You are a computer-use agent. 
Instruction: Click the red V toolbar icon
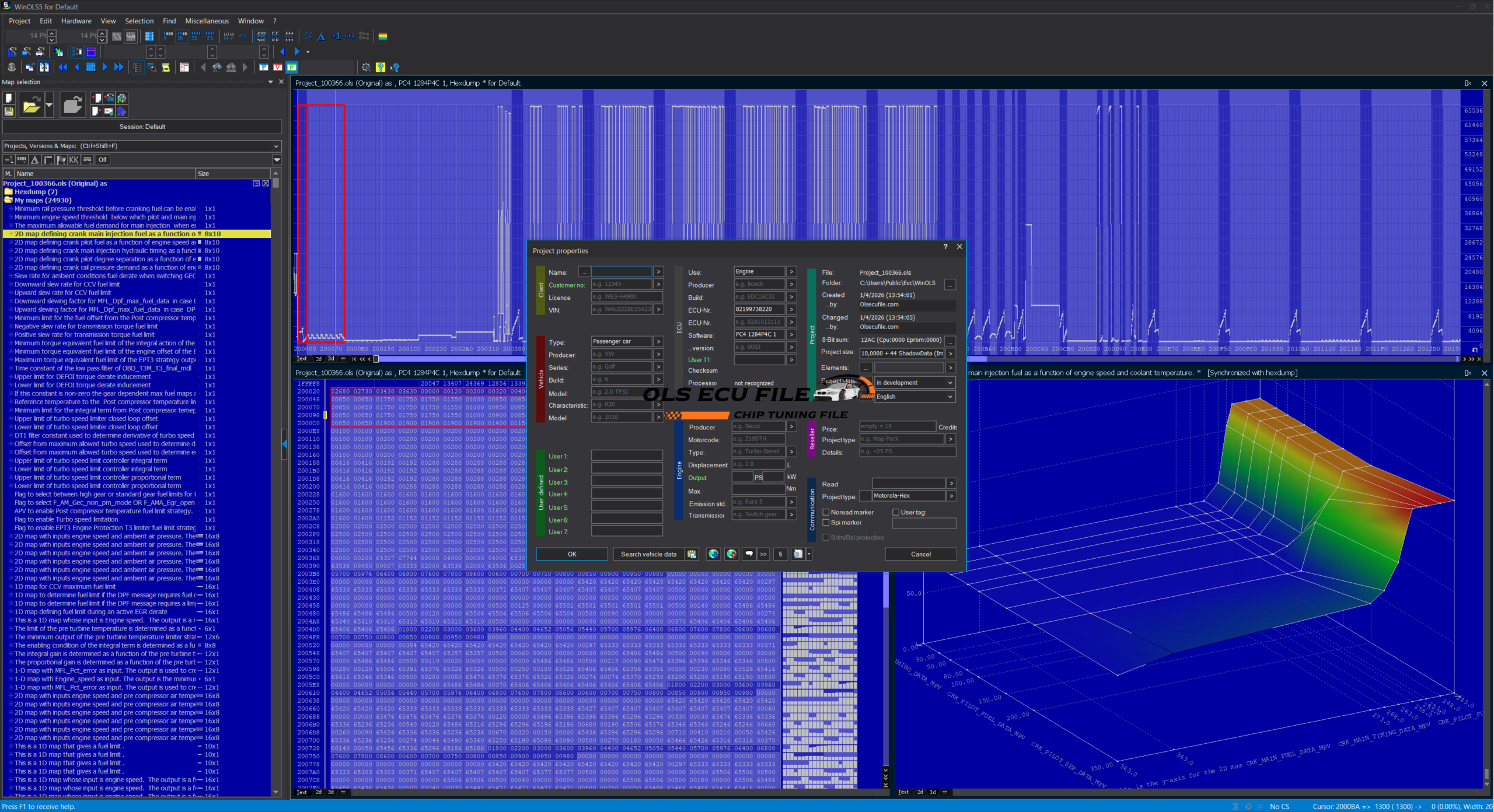point(278,67)
